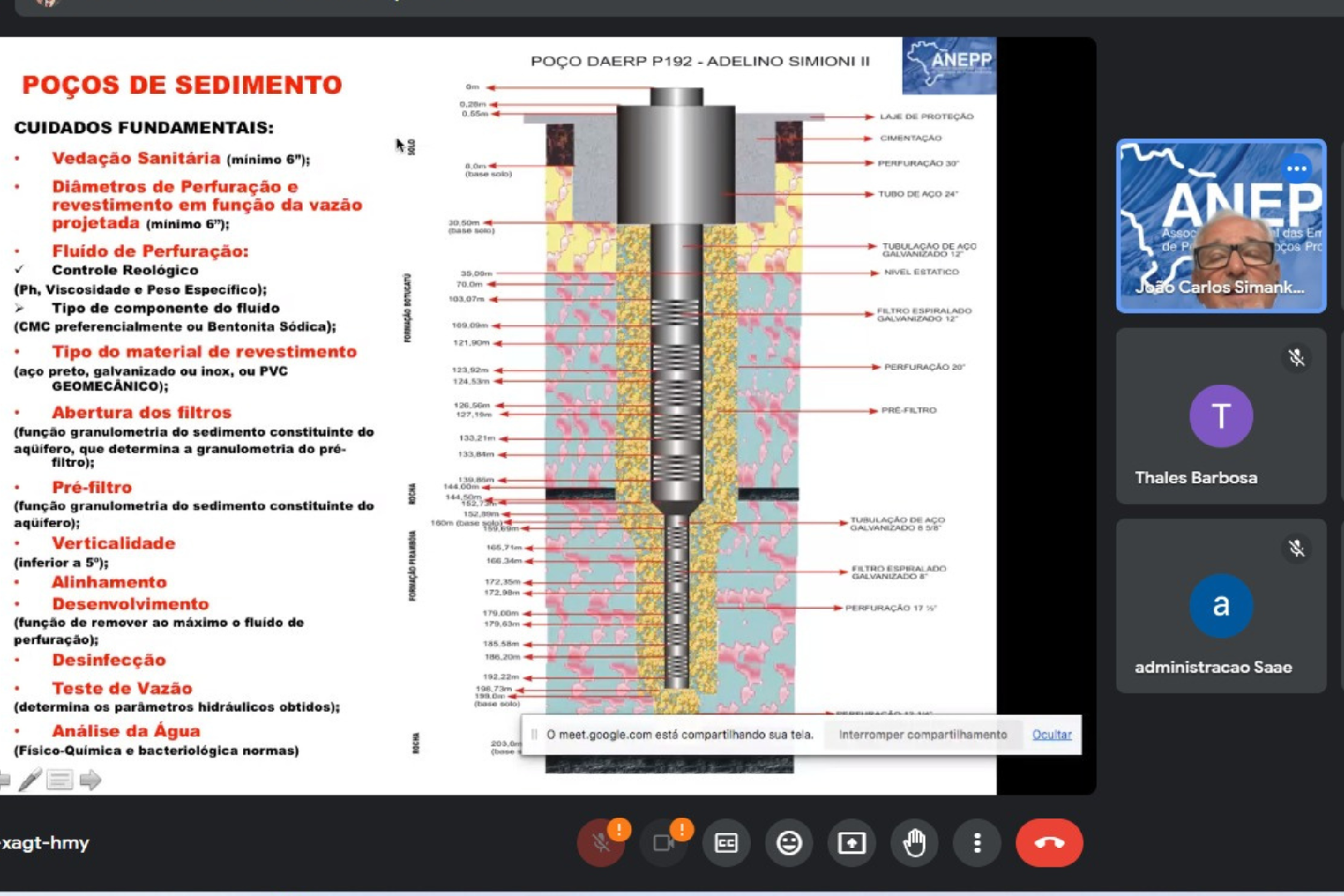Click the Desinfecção bullet

click(x=109, y=660)
